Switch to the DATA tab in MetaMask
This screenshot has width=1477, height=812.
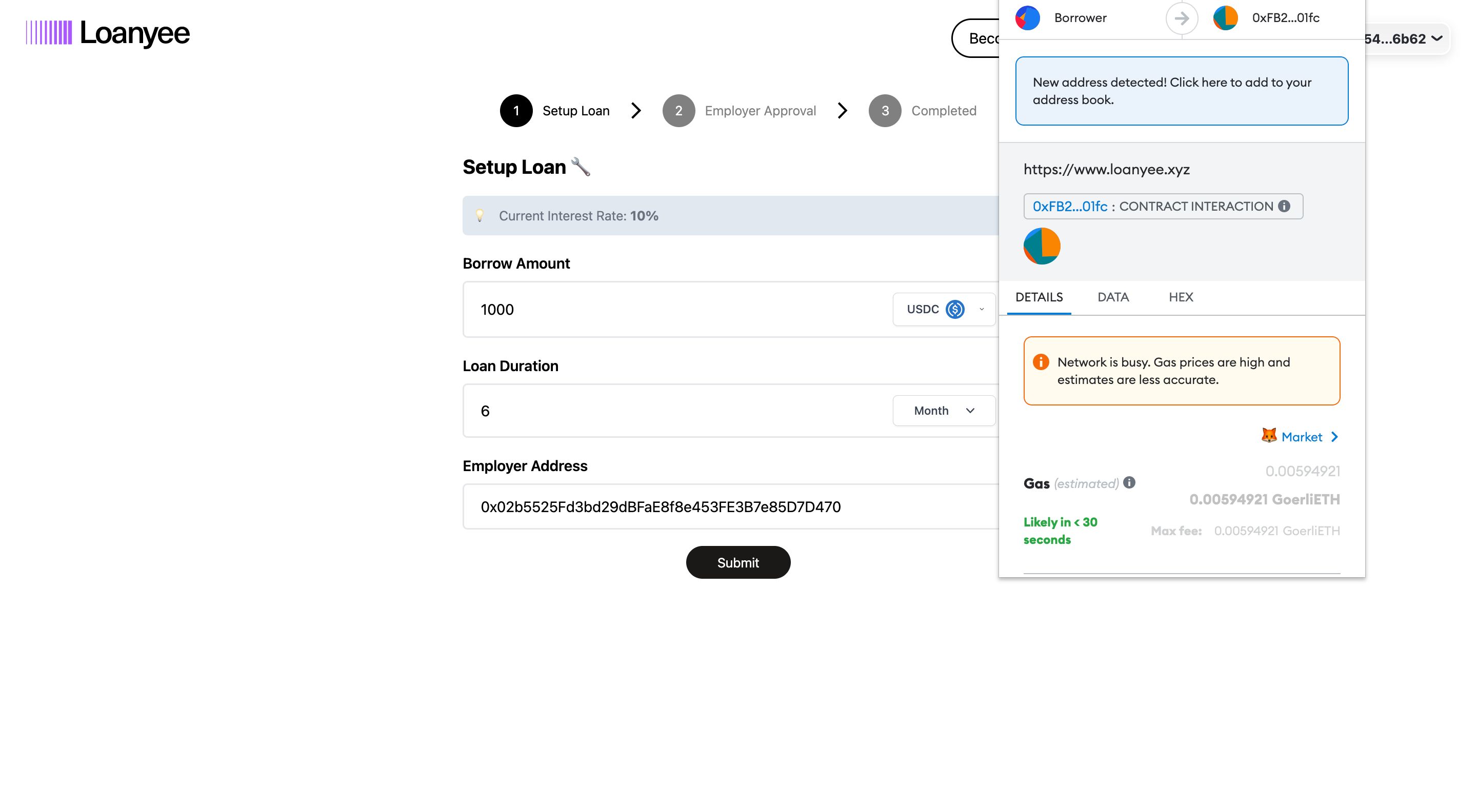(1113, 297)
